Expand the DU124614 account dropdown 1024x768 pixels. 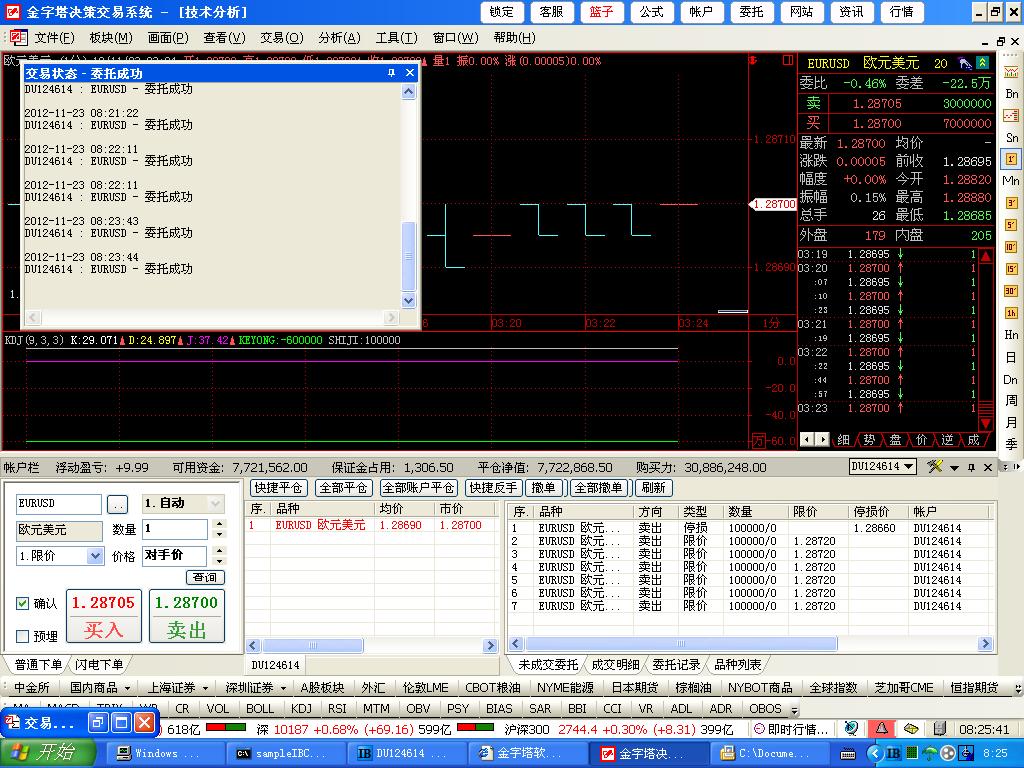click(909, 467)
